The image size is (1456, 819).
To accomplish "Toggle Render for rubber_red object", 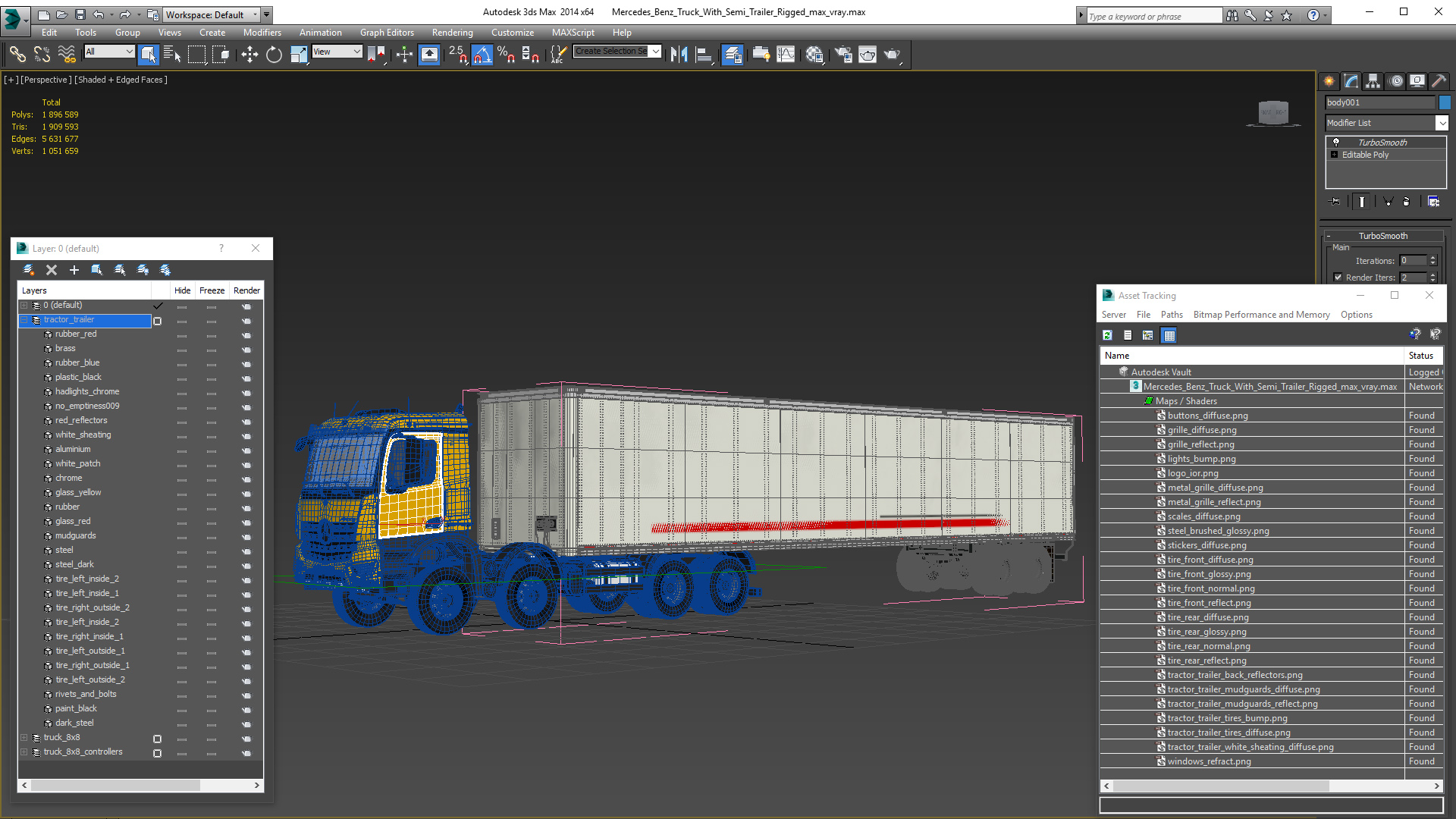I will [246, 335].
